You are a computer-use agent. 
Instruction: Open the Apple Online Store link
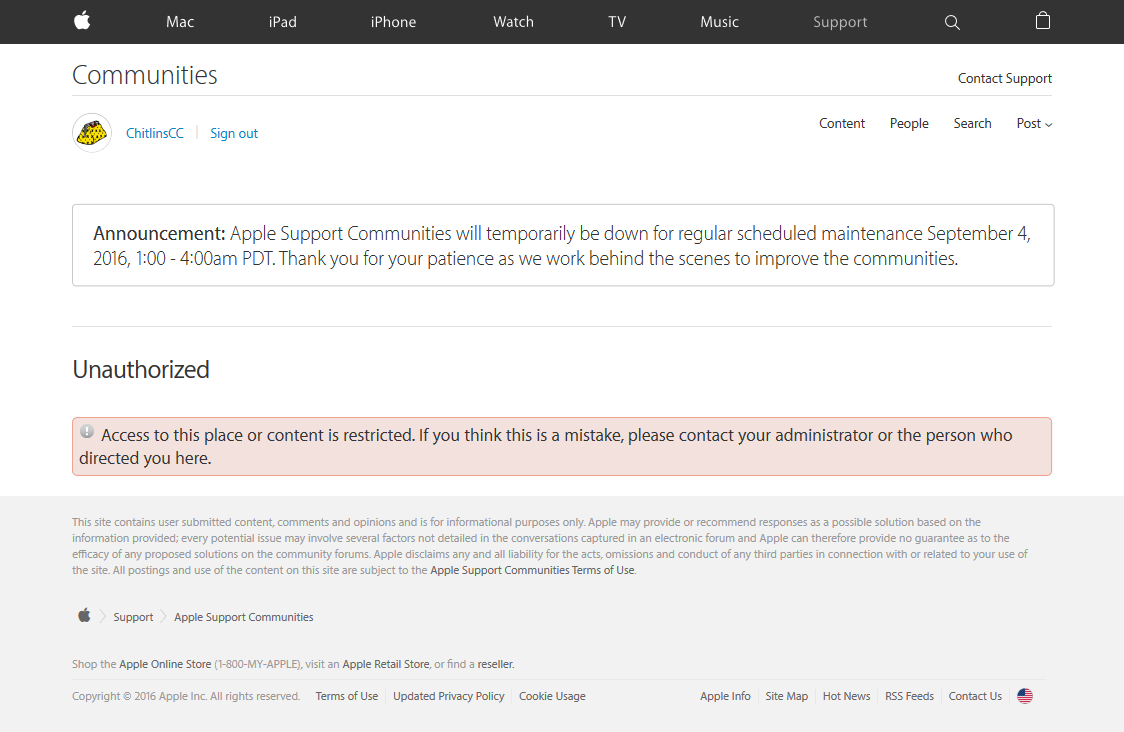(165, 664)
